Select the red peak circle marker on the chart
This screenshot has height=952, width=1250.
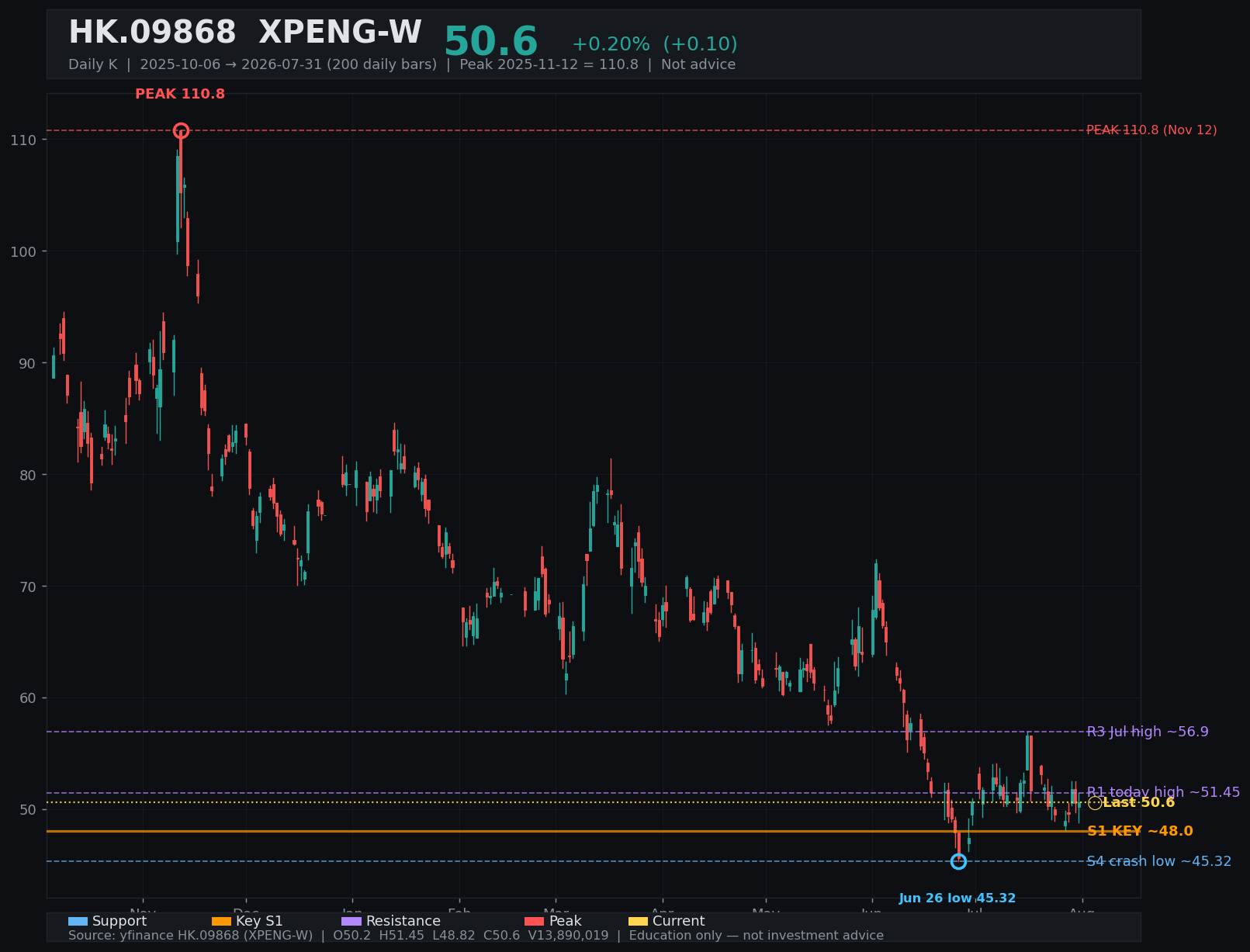pyautogui.click(x=181, y=130)
